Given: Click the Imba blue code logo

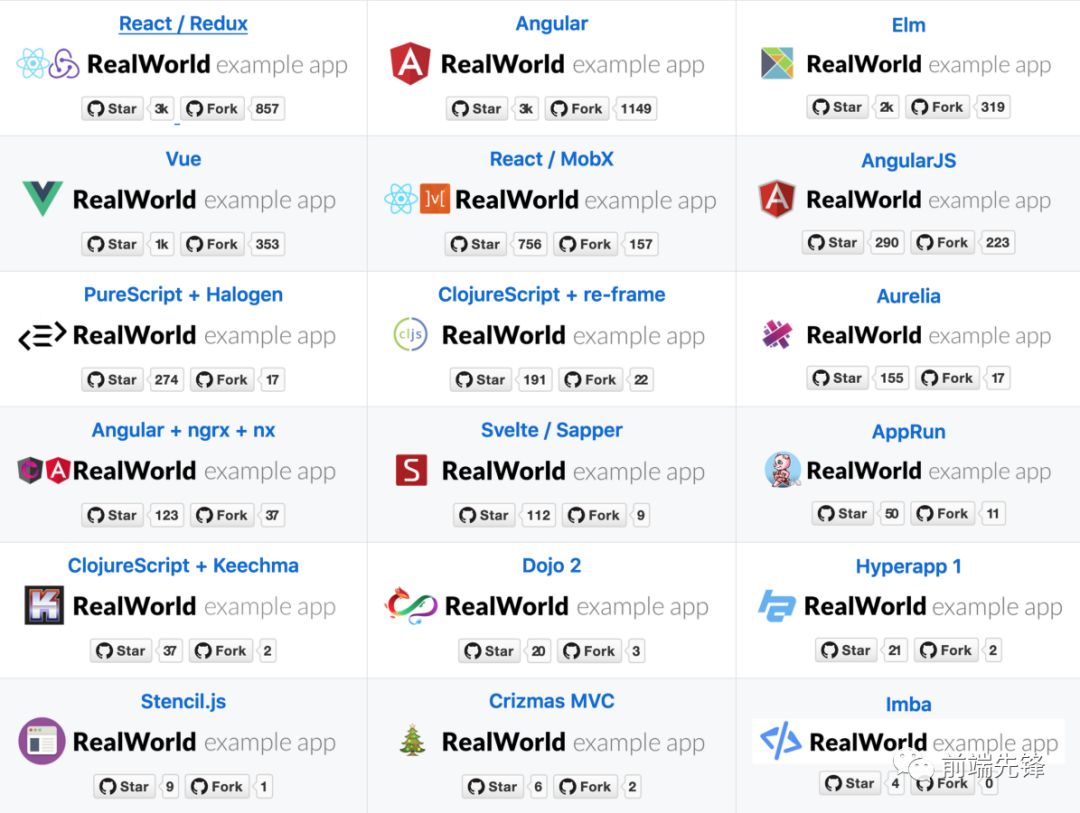Looking at the screenshot, I should [780, 741].
